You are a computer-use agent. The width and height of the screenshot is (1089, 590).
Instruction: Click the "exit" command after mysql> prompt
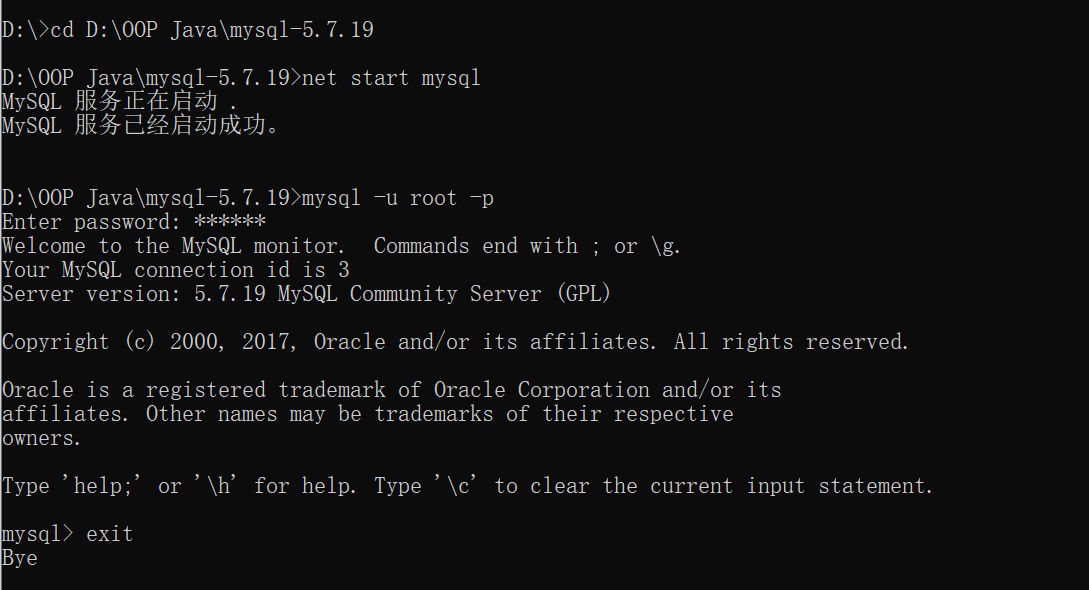click(109, 534)
